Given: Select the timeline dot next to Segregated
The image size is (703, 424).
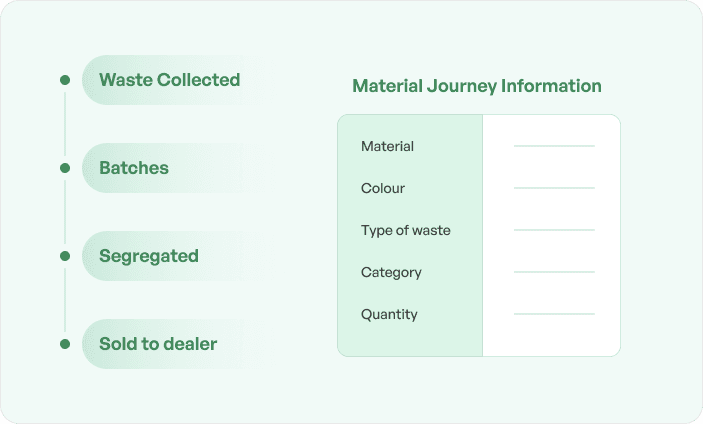Looking at the screenshot, I should (65, 256).
